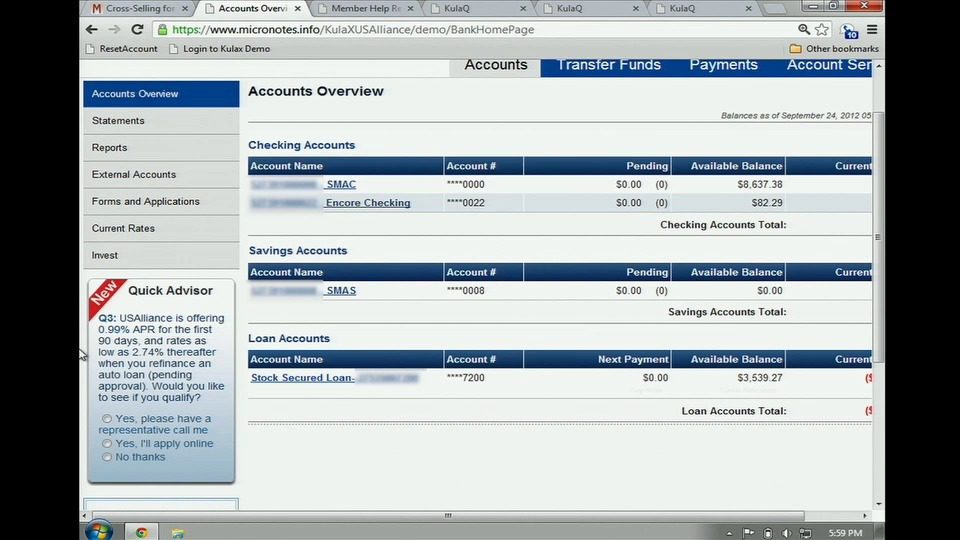This screenshot has height=540, width=960.
Task: Click the ResetAccount bookmark
Action: tap(121, 48)
